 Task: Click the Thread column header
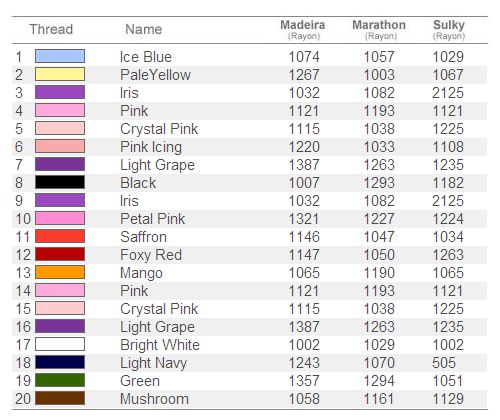point(51,29)
